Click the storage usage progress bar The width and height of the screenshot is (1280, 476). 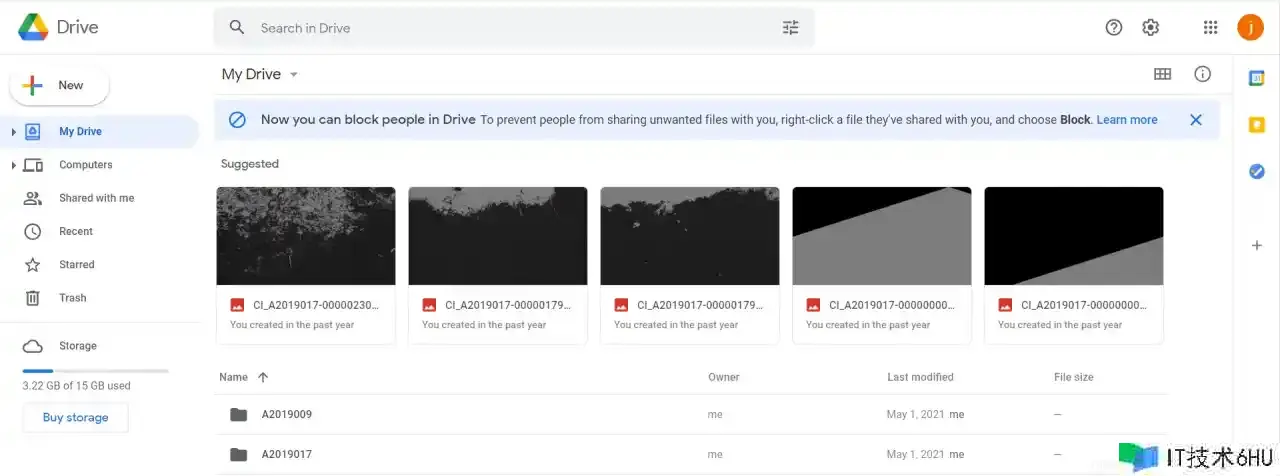[95, 371]
